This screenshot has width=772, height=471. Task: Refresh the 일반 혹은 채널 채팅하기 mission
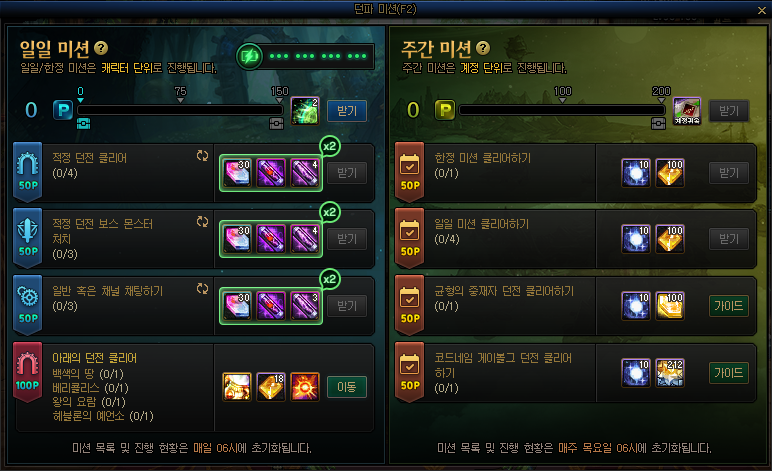[202, 288]
